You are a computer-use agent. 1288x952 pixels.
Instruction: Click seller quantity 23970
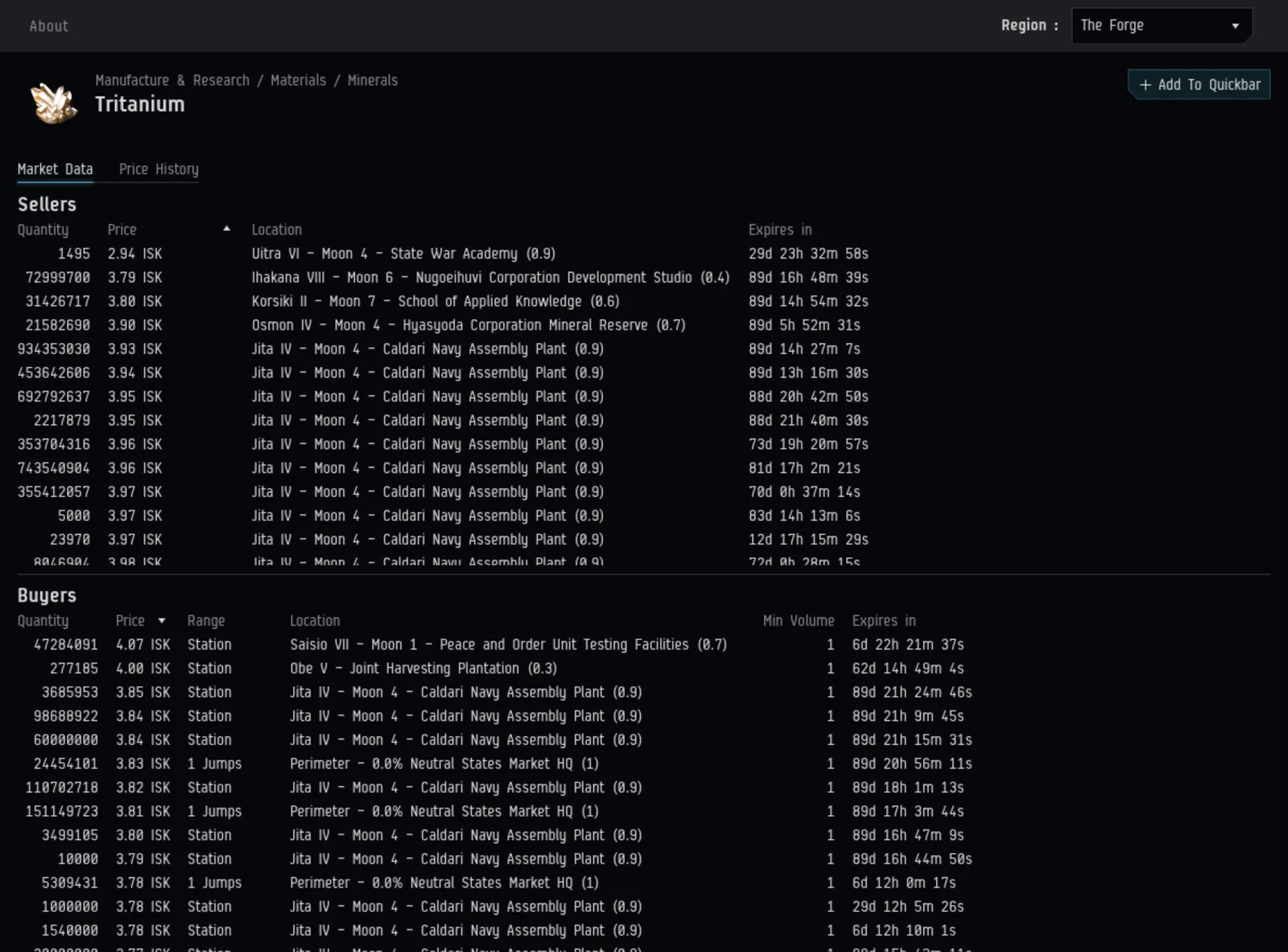(x=70, y=540)
